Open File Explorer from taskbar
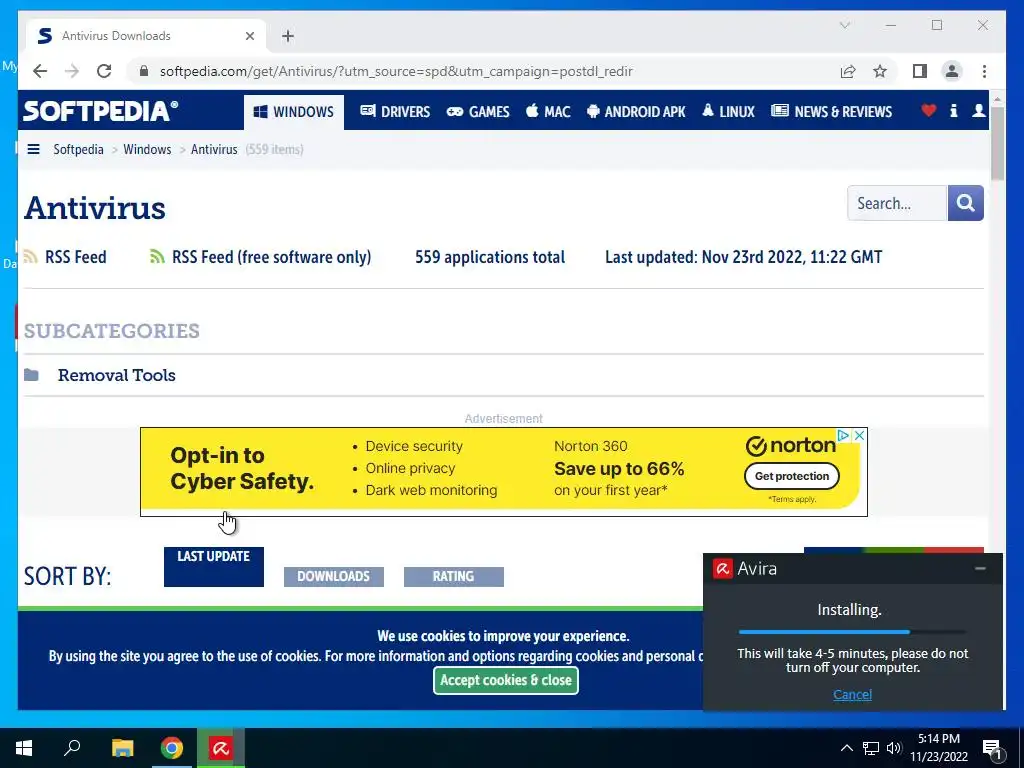 coord(122,748)
